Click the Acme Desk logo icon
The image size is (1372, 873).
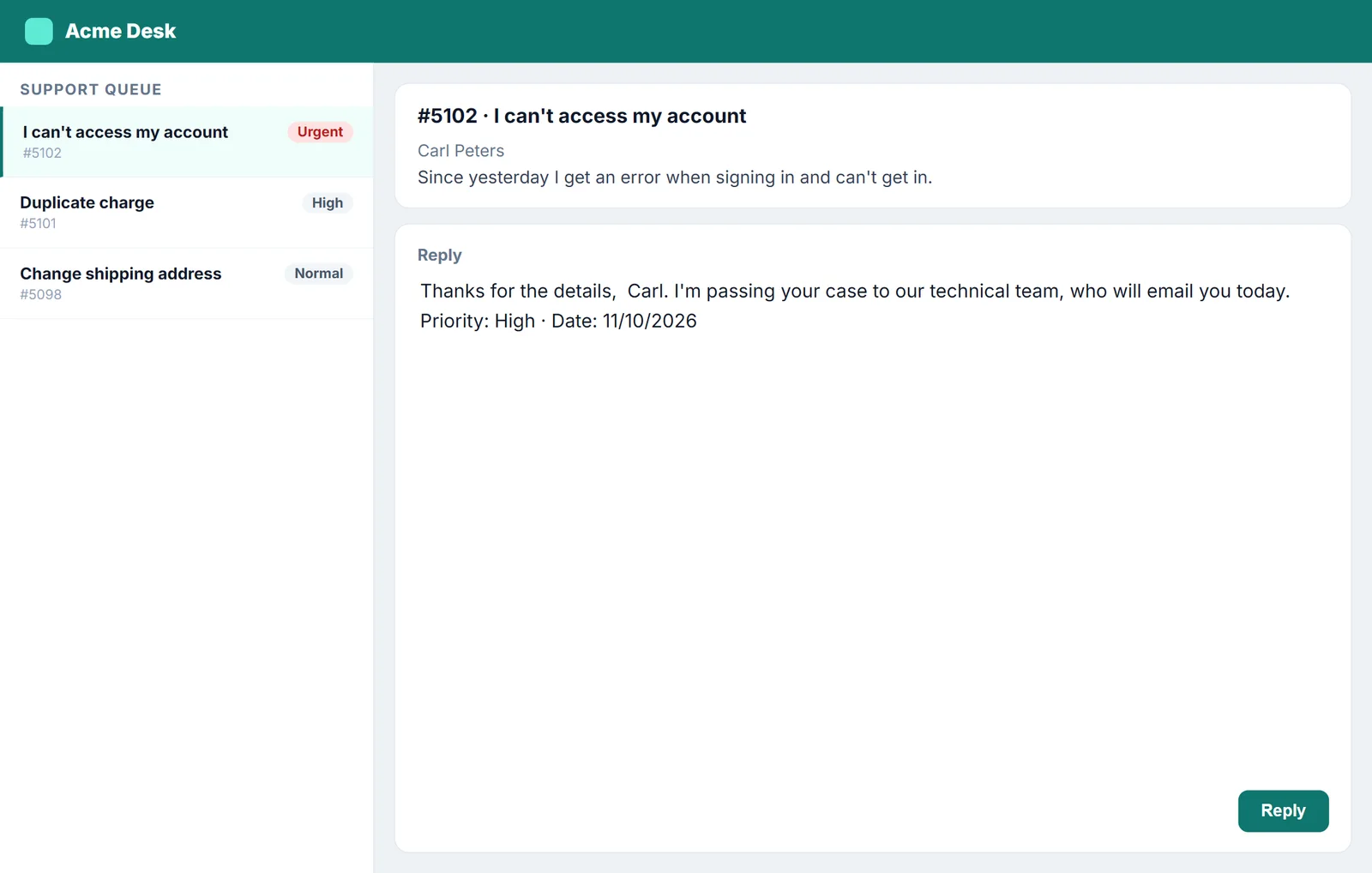click(39, 31)
